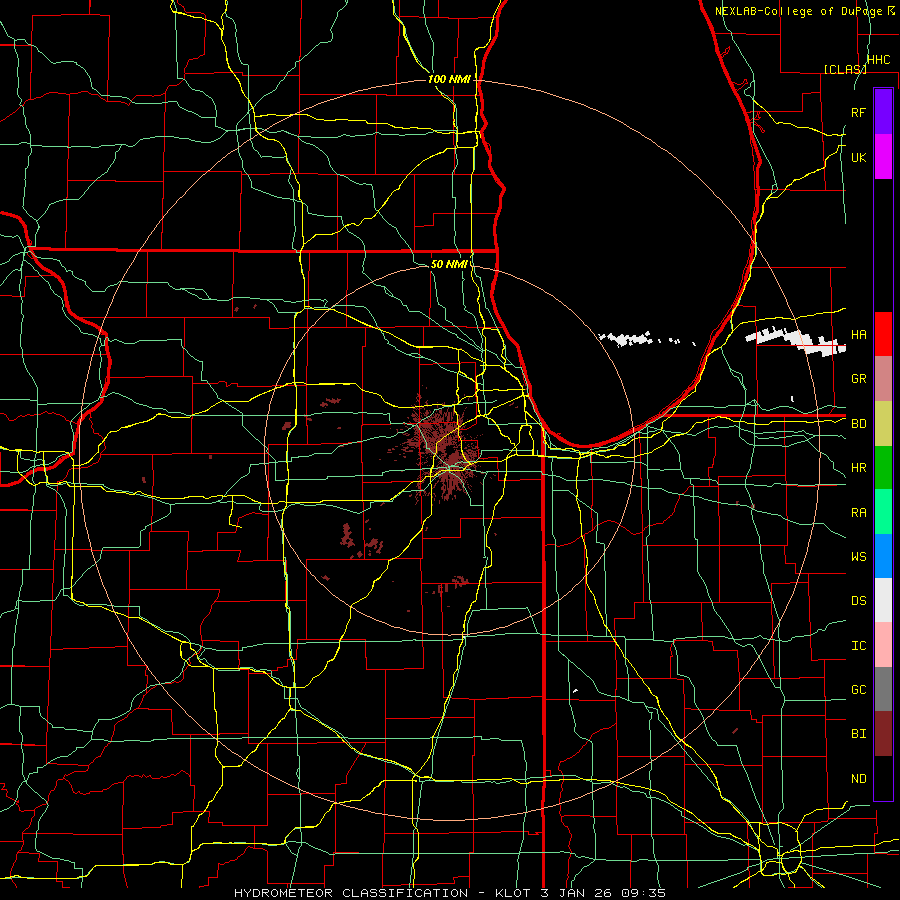Click the 100 NMI range ring label

(449, 79)
